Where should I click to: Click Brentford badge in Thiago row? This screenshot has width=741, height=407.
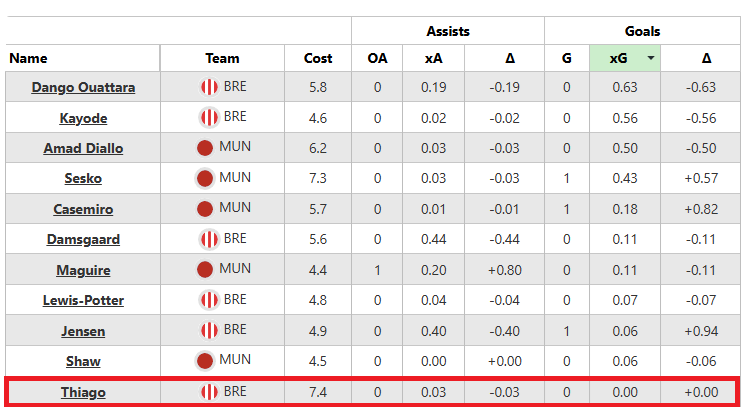pyautogui.click(x=209, y=392)
